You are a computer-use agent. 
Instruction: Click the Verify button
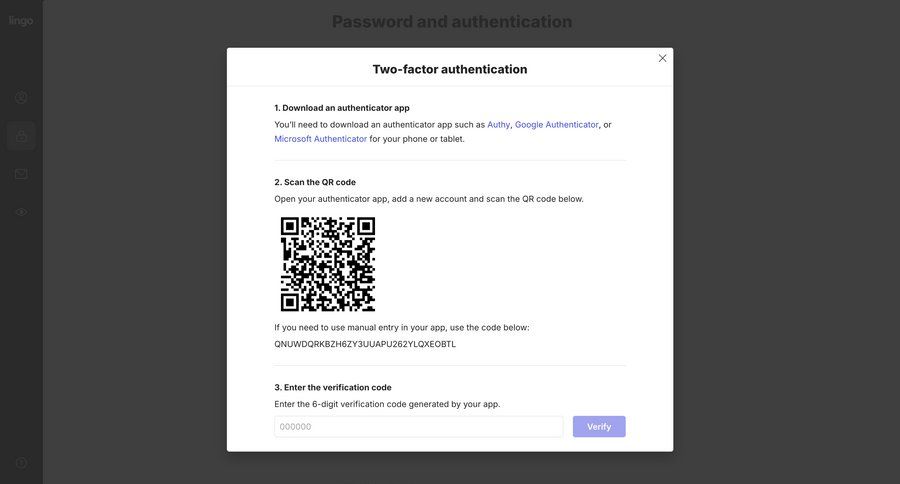(599, 427)
